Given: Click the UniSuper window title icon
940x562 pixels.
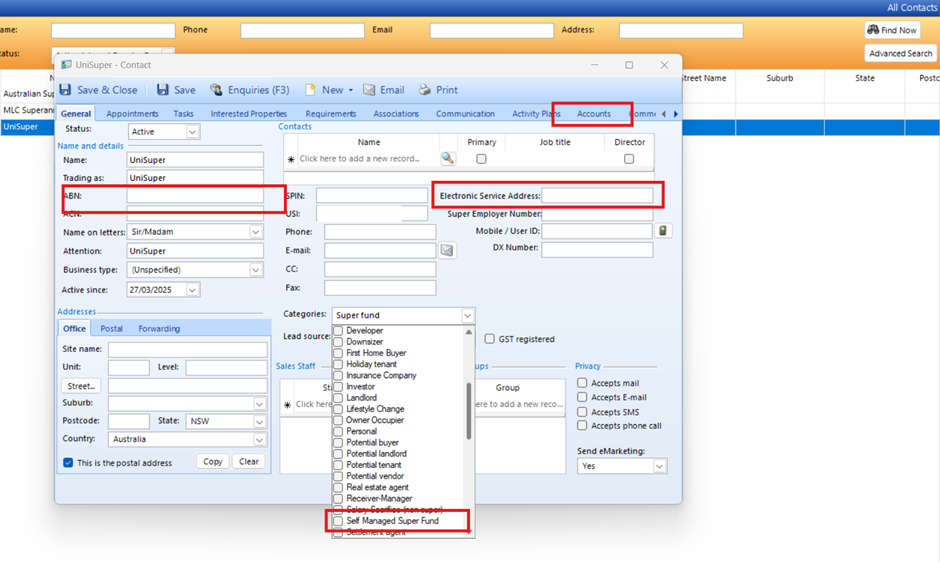Looking at the screenshot, I should point(66,65).
